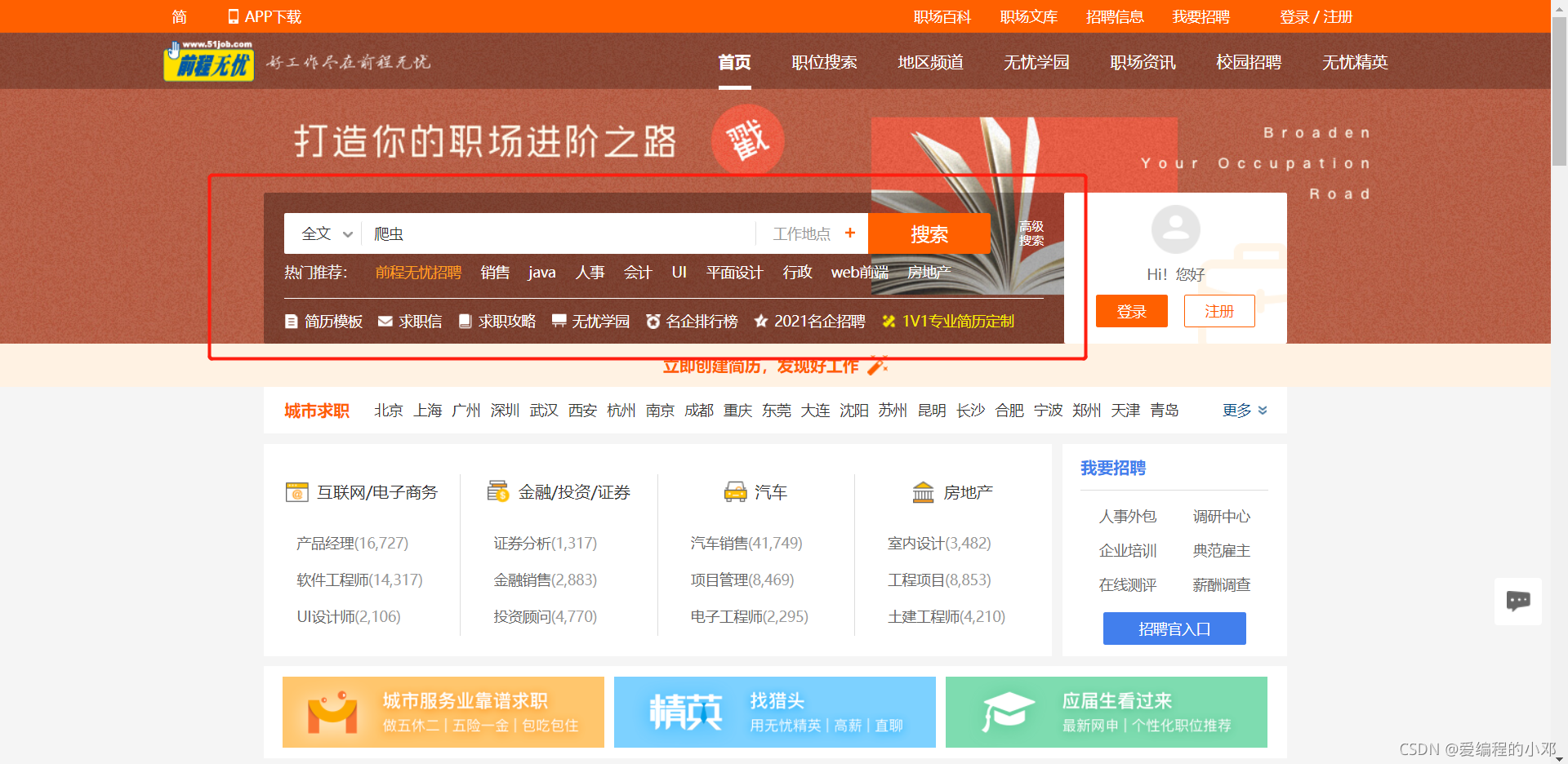This screenshot has width=1568, height=764.
Task: Click hot keyword web前端
Action: [x=859, y=272]
